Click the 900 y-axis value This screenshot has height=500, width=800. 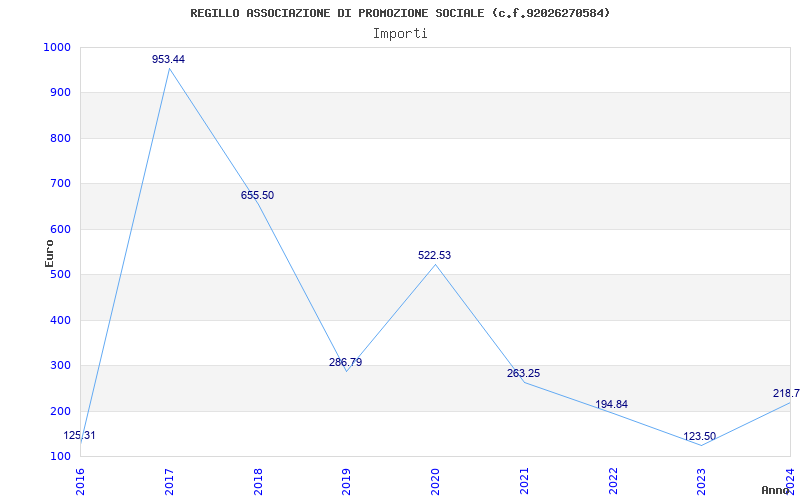[x=60, y=93]
